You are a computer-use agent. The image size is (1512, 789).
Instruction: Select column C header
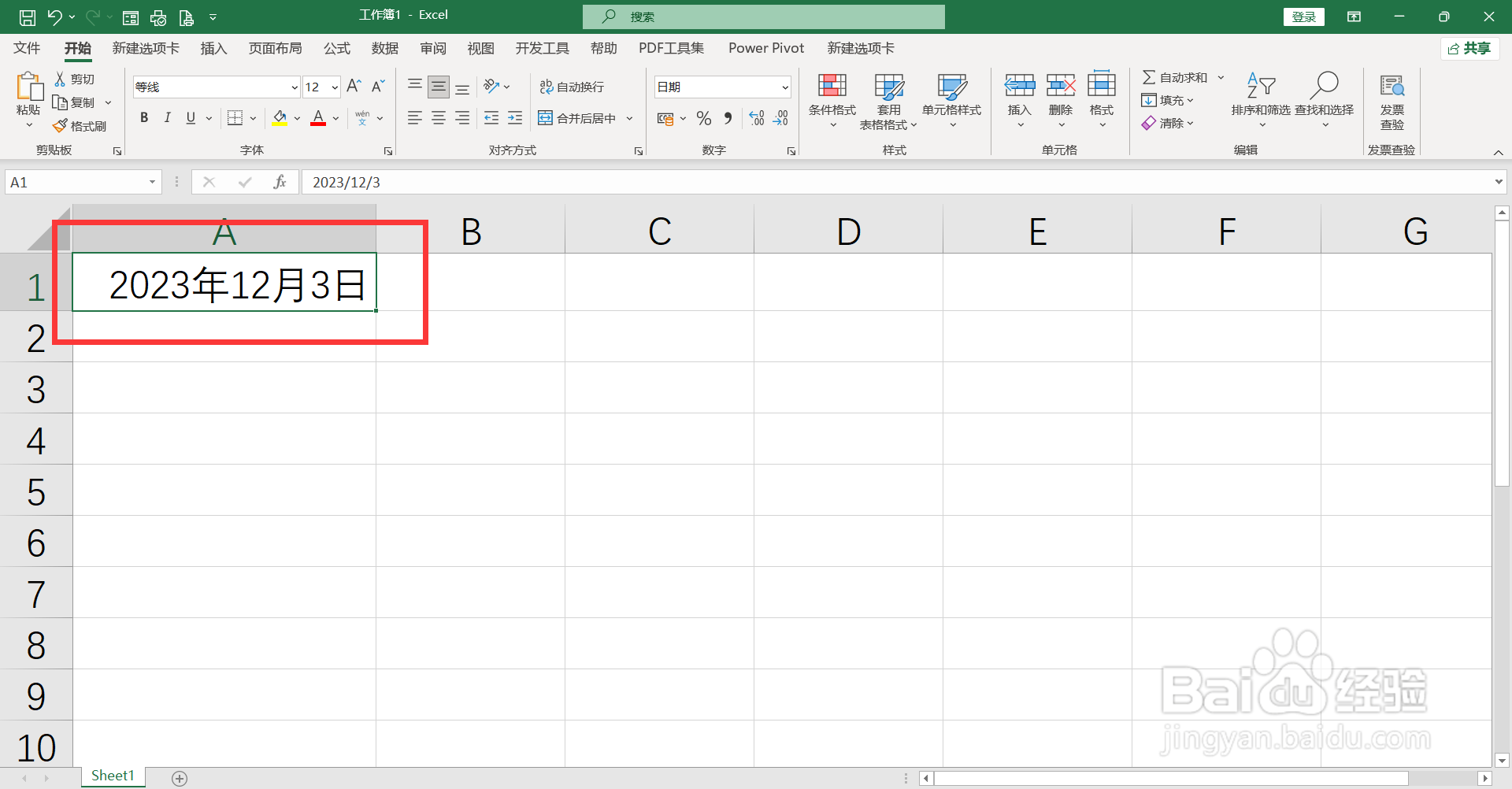point(659,231)
